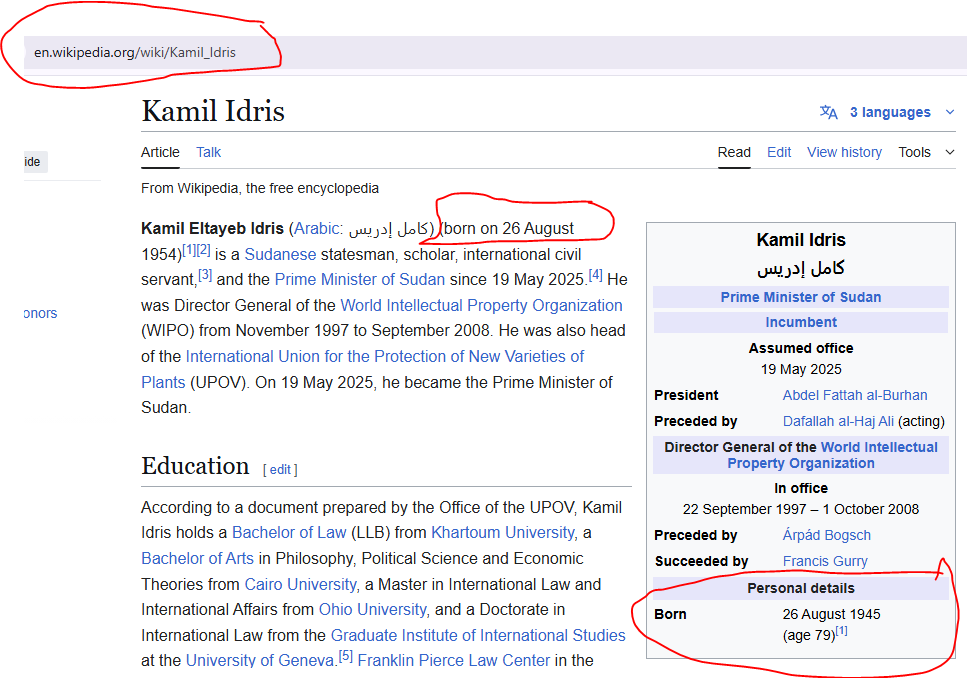Image resolution: width=967 pixels, height=678 pixels.
Task: Click the partially visible Honors sidebar link
Action: 40,313
